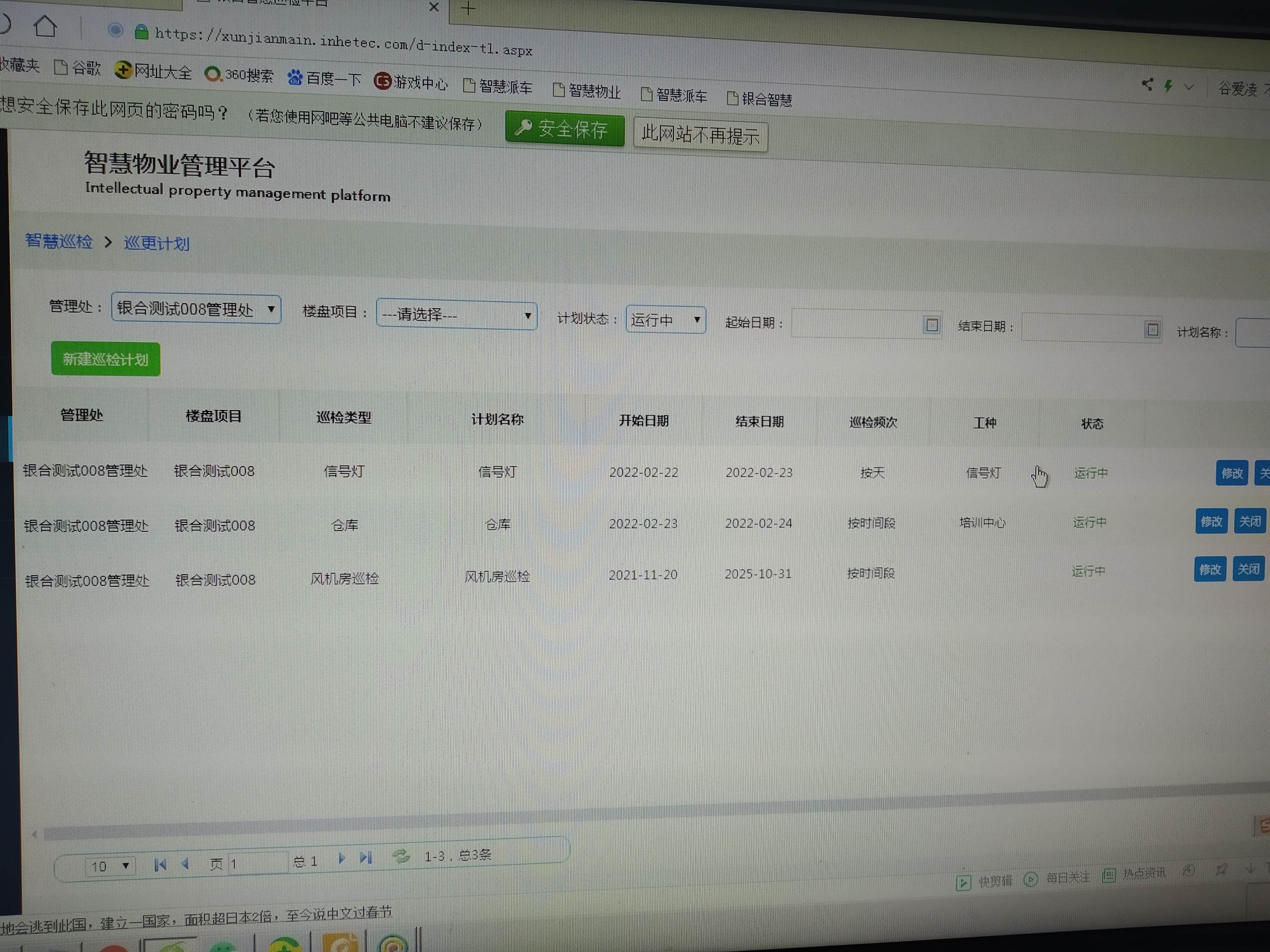Open the 百度一下 bookmark
This screenshot has width=1270, height=952.
pos(324,78)
